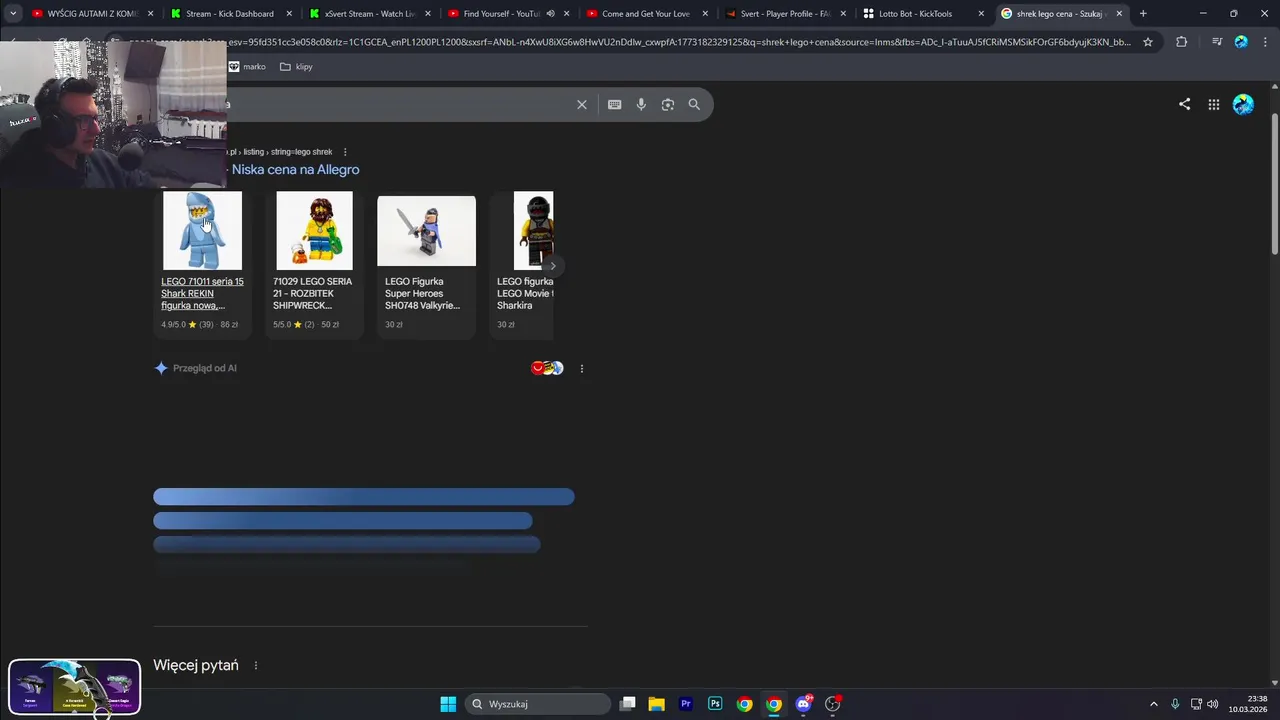
Task: Open Adobe Photoshop from taskbar
Action: (715, 704)
